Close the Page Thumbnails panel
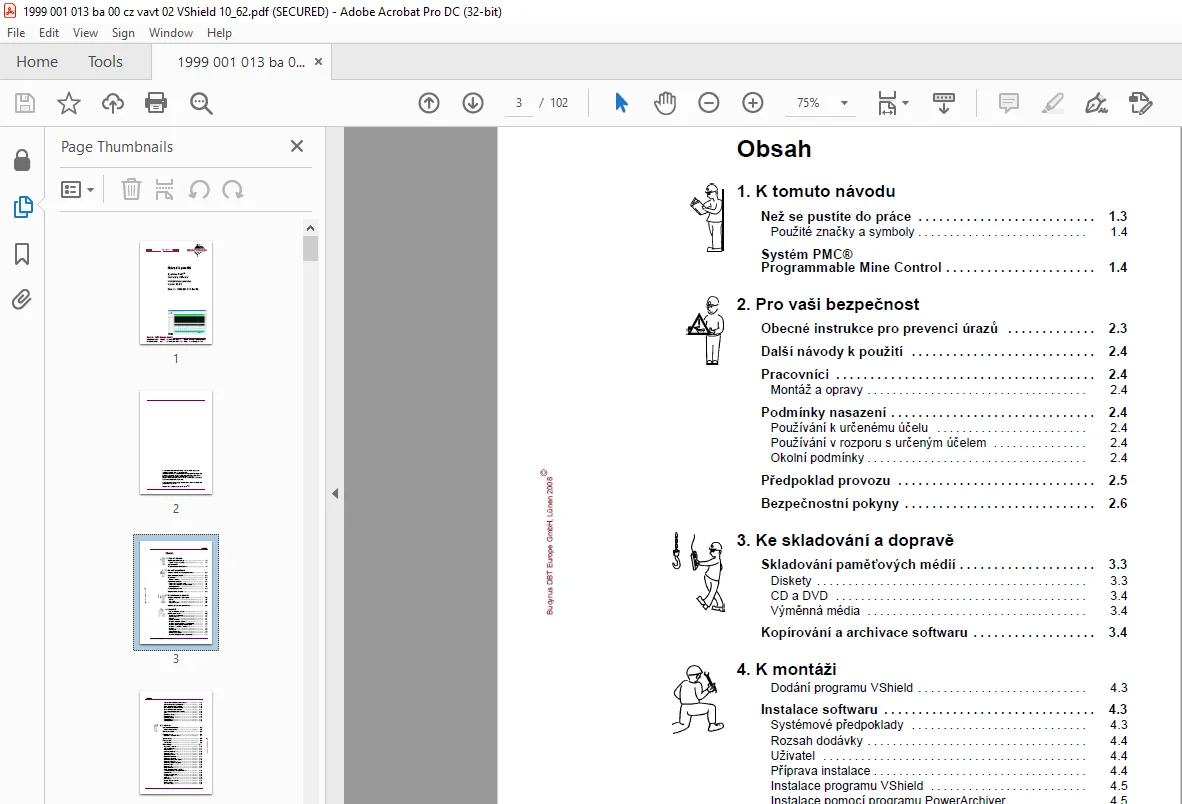Viewport: 1182px width, 804px height. [297, 146]
